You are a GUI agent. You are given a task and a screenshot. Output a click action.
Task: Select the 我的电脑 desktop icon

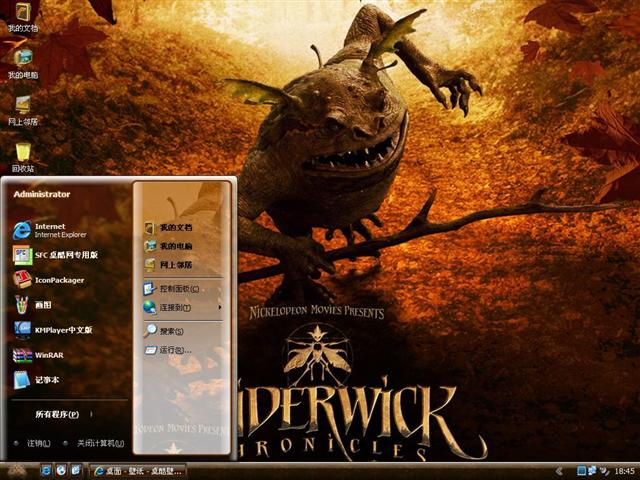(23, 64)
